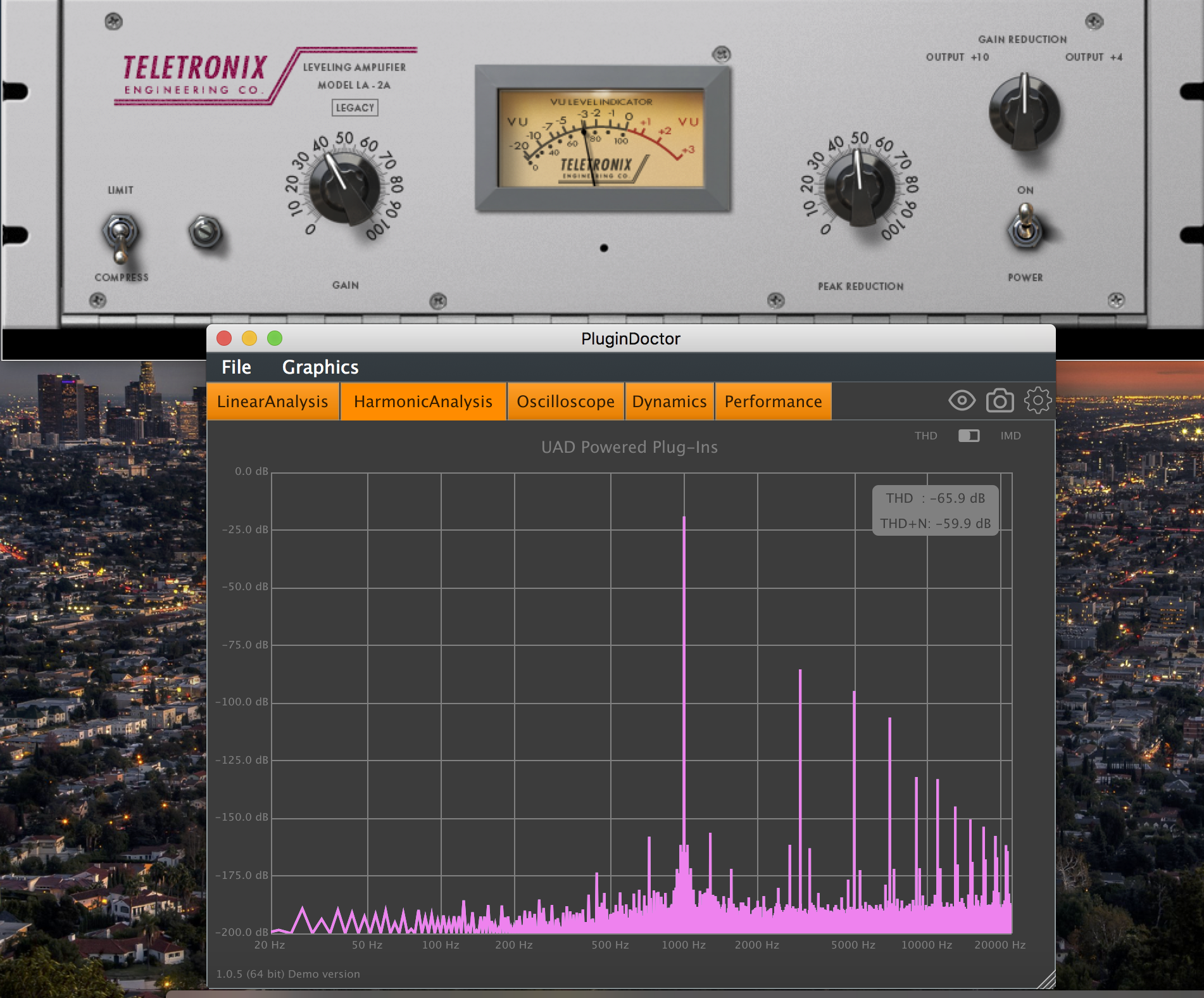Open PluginDoctor settings gear
The image size is (1204, 998).
(x=1038, y=400)
